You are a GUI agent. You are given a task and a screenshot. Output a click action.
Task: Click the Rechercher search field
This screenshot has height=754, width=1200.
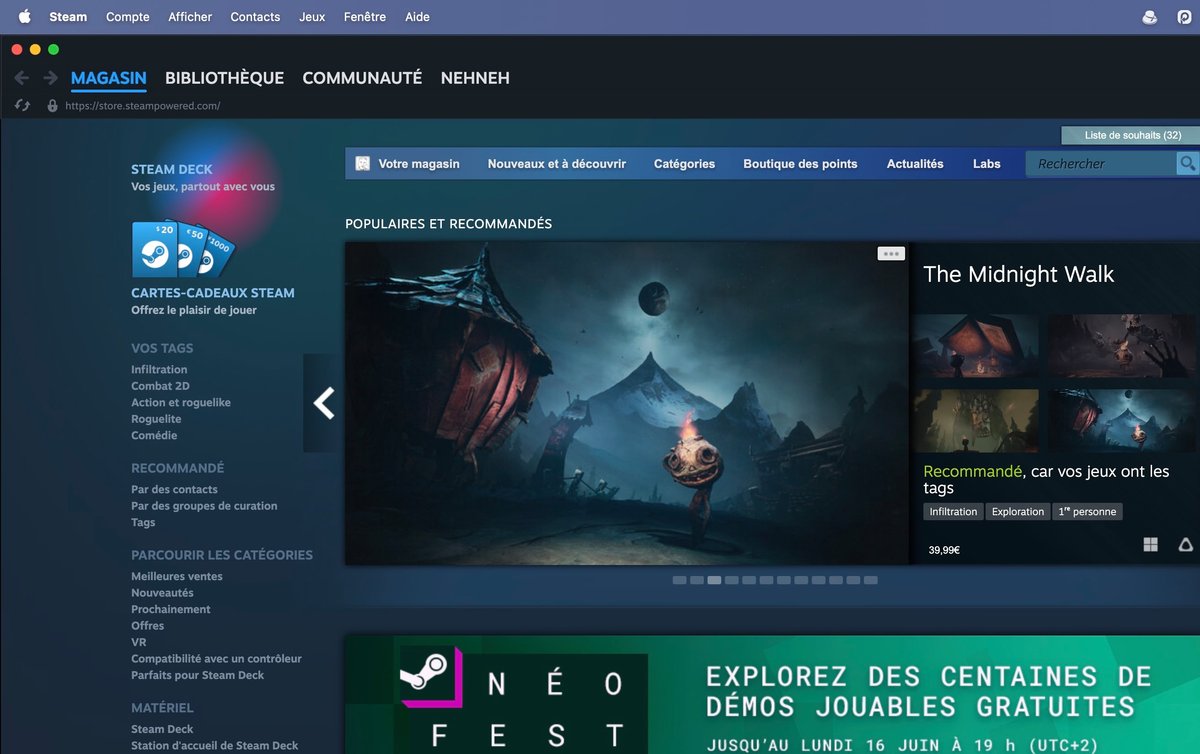pos(1101,164)
